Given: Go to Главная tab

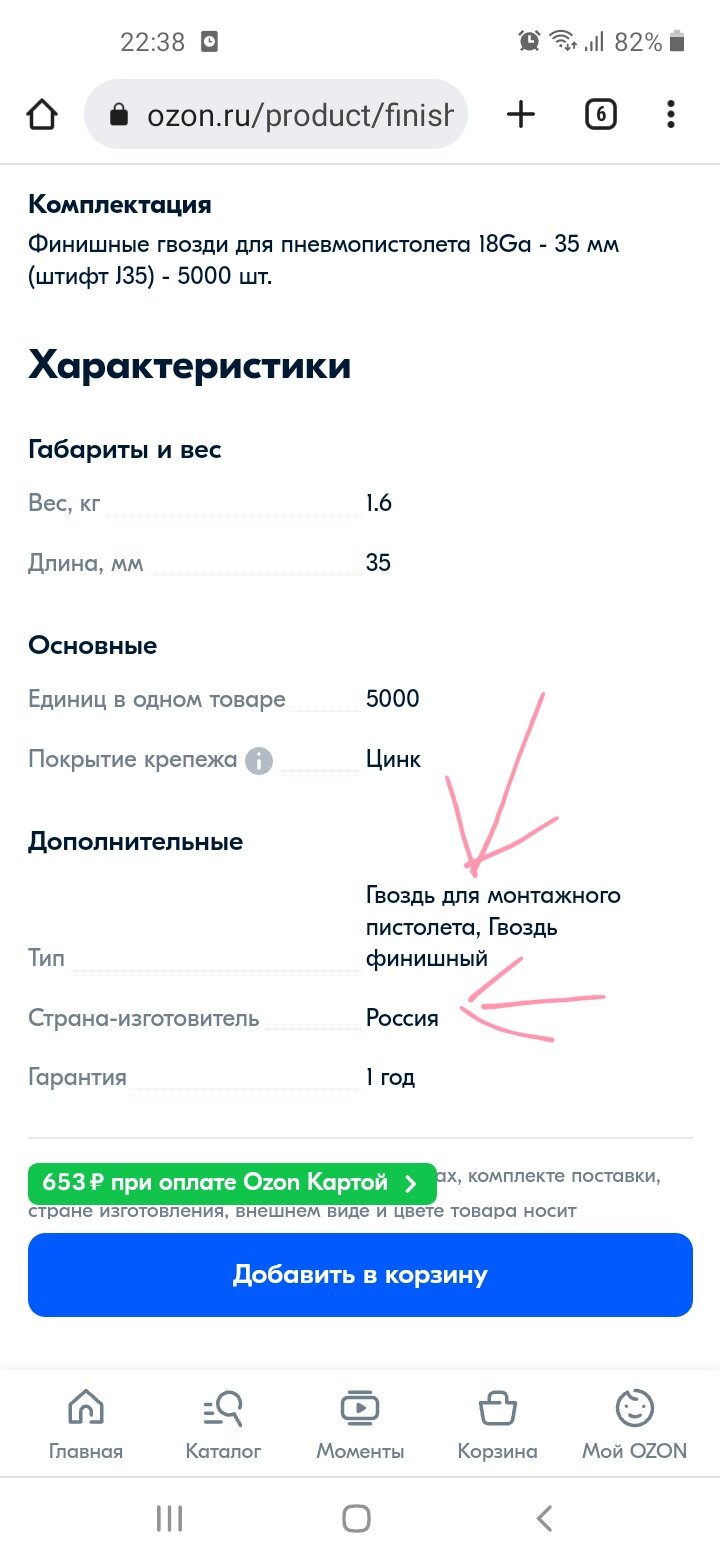Looking at the screenshot, I should click(x=86, y=1422).
